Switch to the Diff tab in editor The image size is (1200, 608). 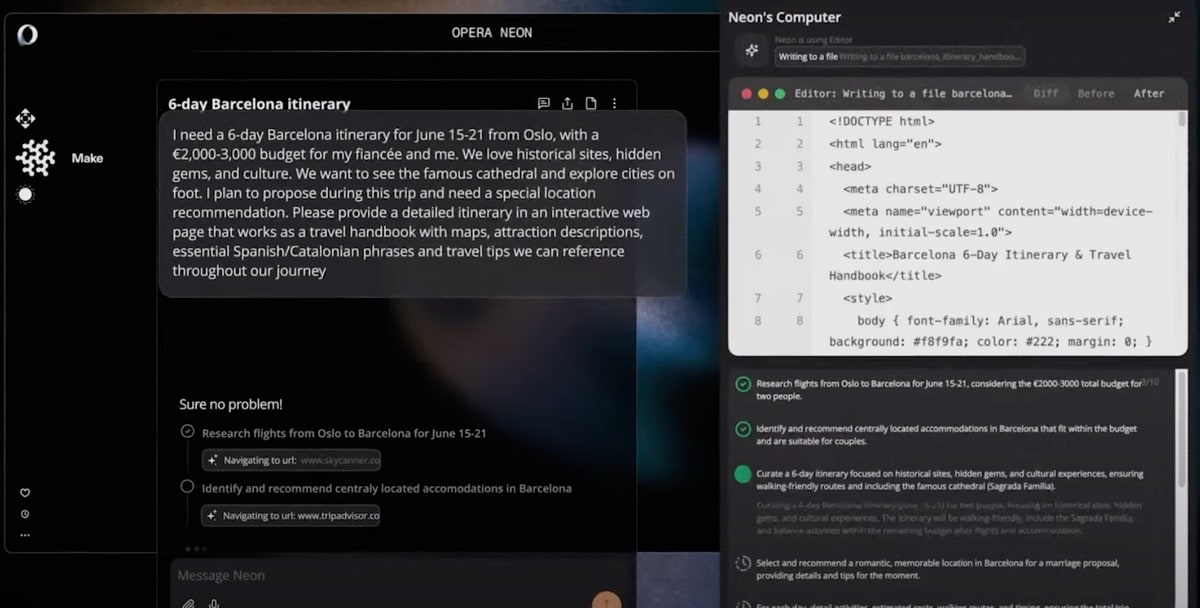(1045, 93)
